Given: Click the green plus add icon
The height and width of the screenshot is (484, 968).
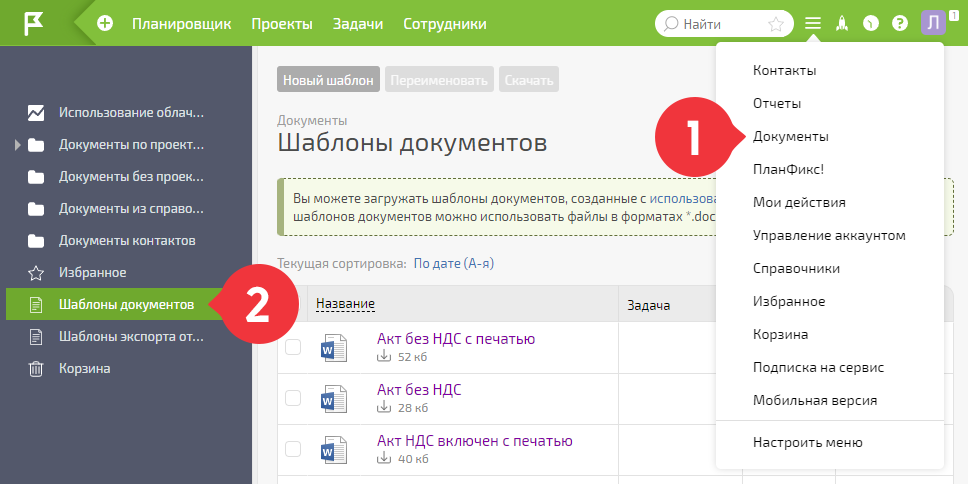Looking at the screenshot, I should [x=105, y=24].
